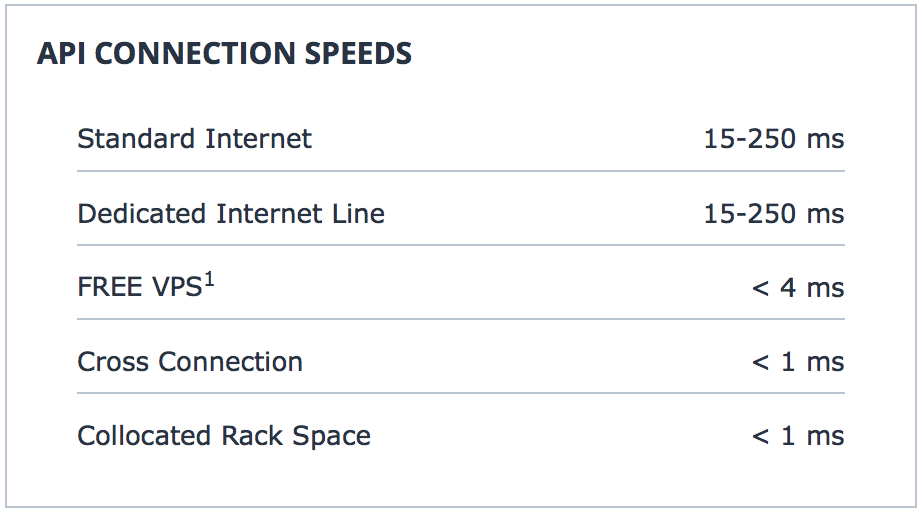Select the Collocated Rack Space label
The width and height of the screenshot is (922, 514).
pos(224,436)
